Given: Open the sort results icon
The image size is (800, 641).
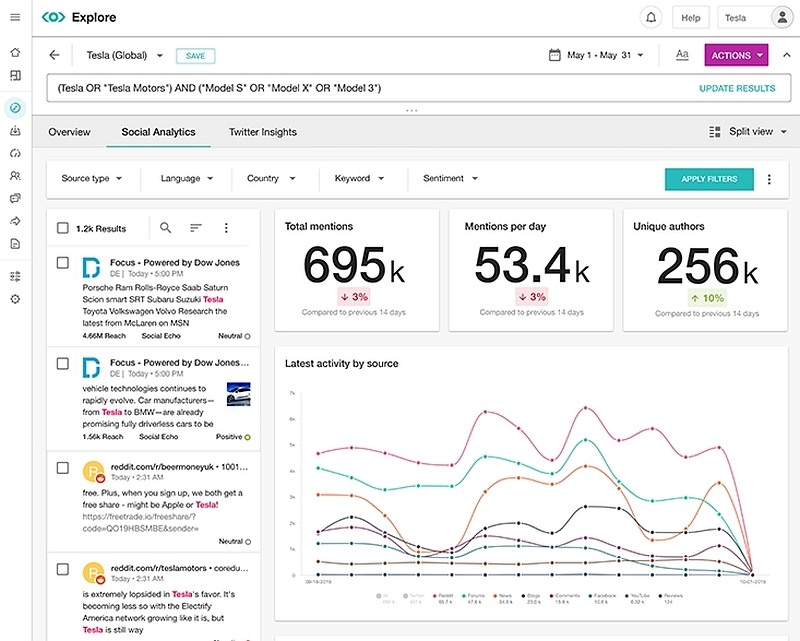Looking at the screenshot, I should pyautogui.click(x=196, y=228).
